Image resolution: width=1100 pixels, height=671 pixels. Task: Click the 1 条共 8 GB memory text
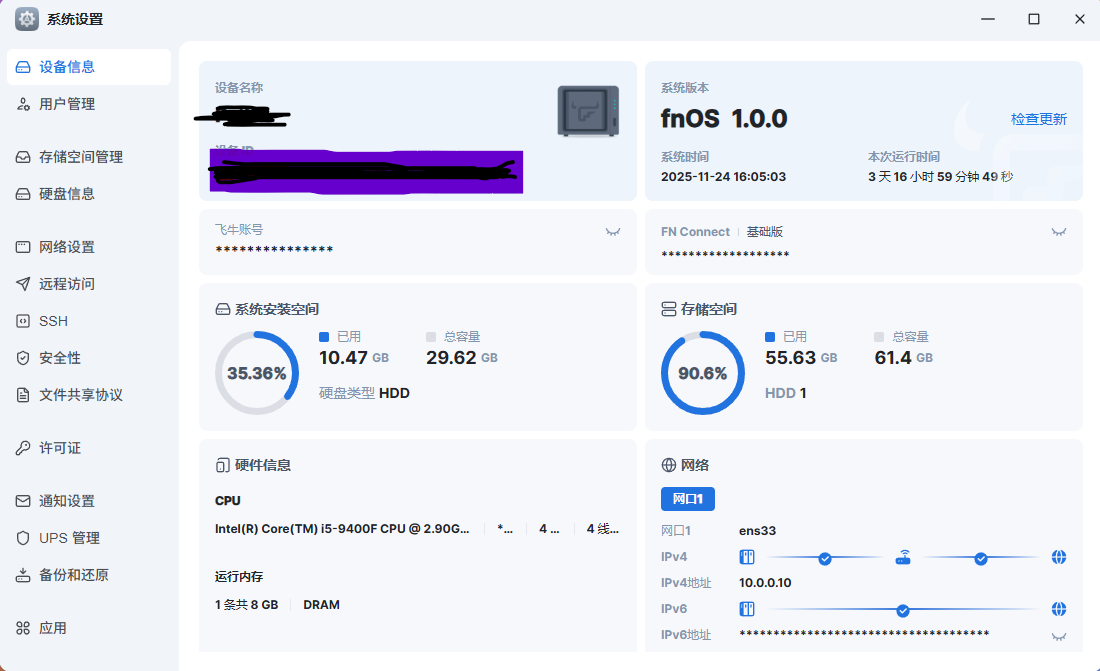pyautogui.click(x=246, y=605)
